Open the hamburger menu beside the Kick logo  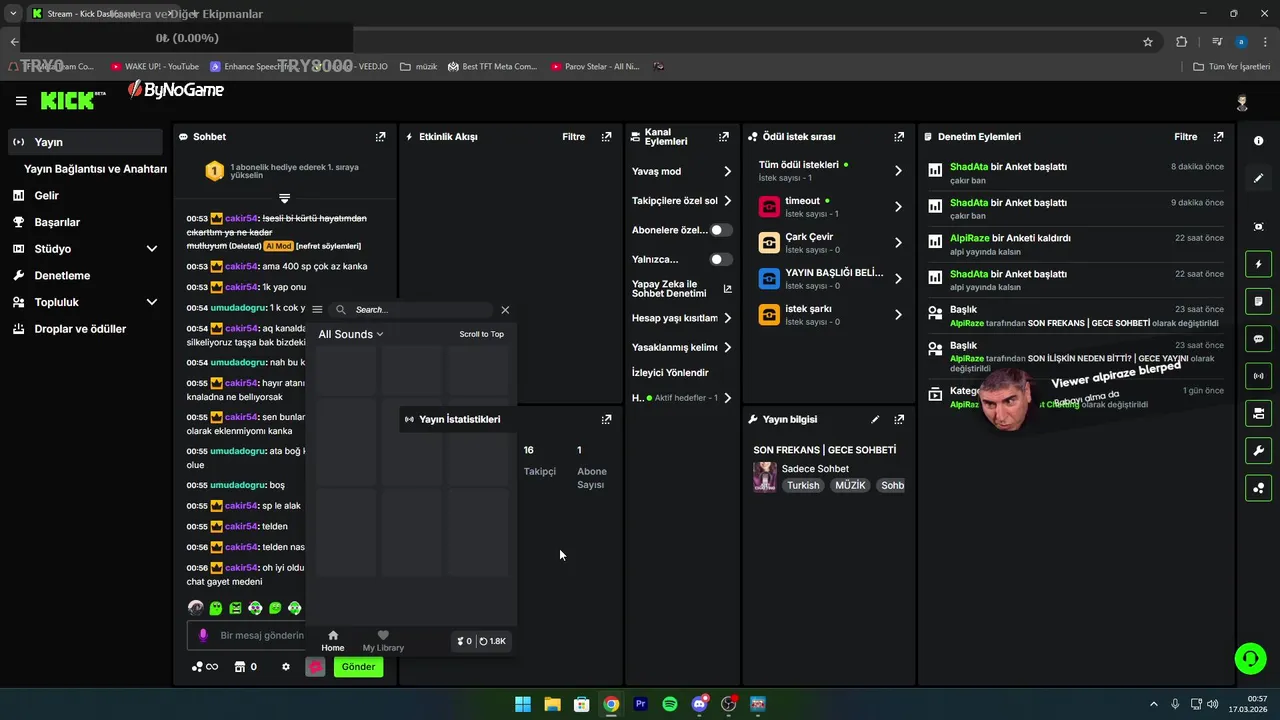point(21,101)
